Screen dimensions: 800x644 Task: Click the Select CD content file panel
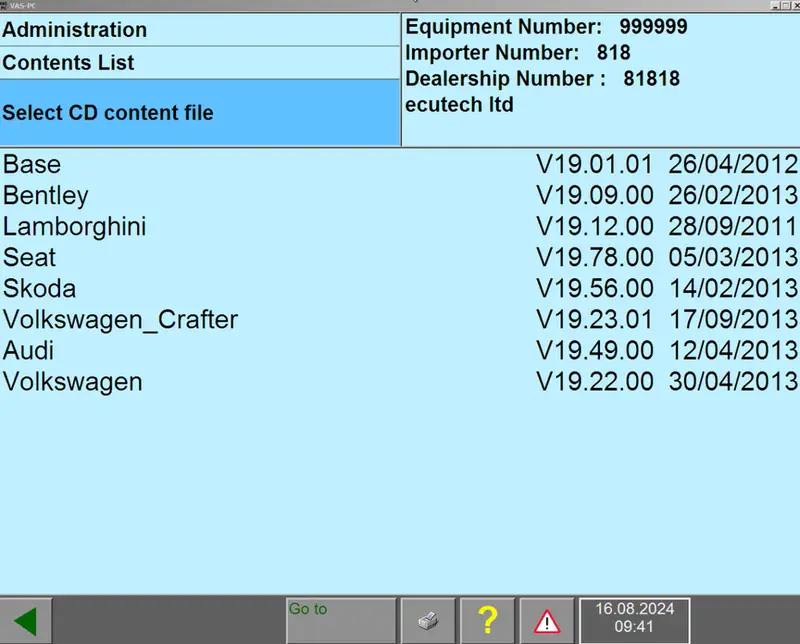pos(199,113)
